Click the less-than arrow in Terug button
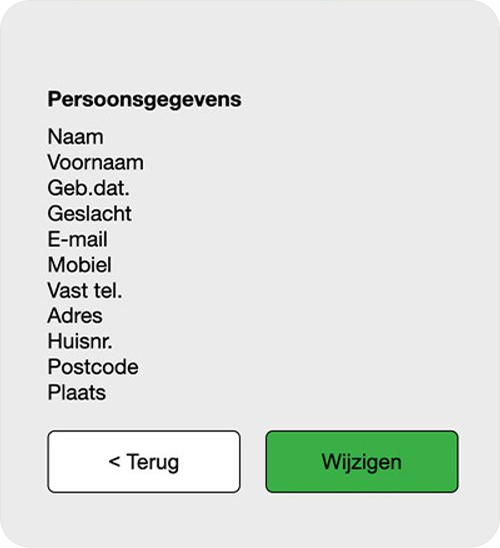The width and height of the screenshot is (500, 548). tap(114, 461)
